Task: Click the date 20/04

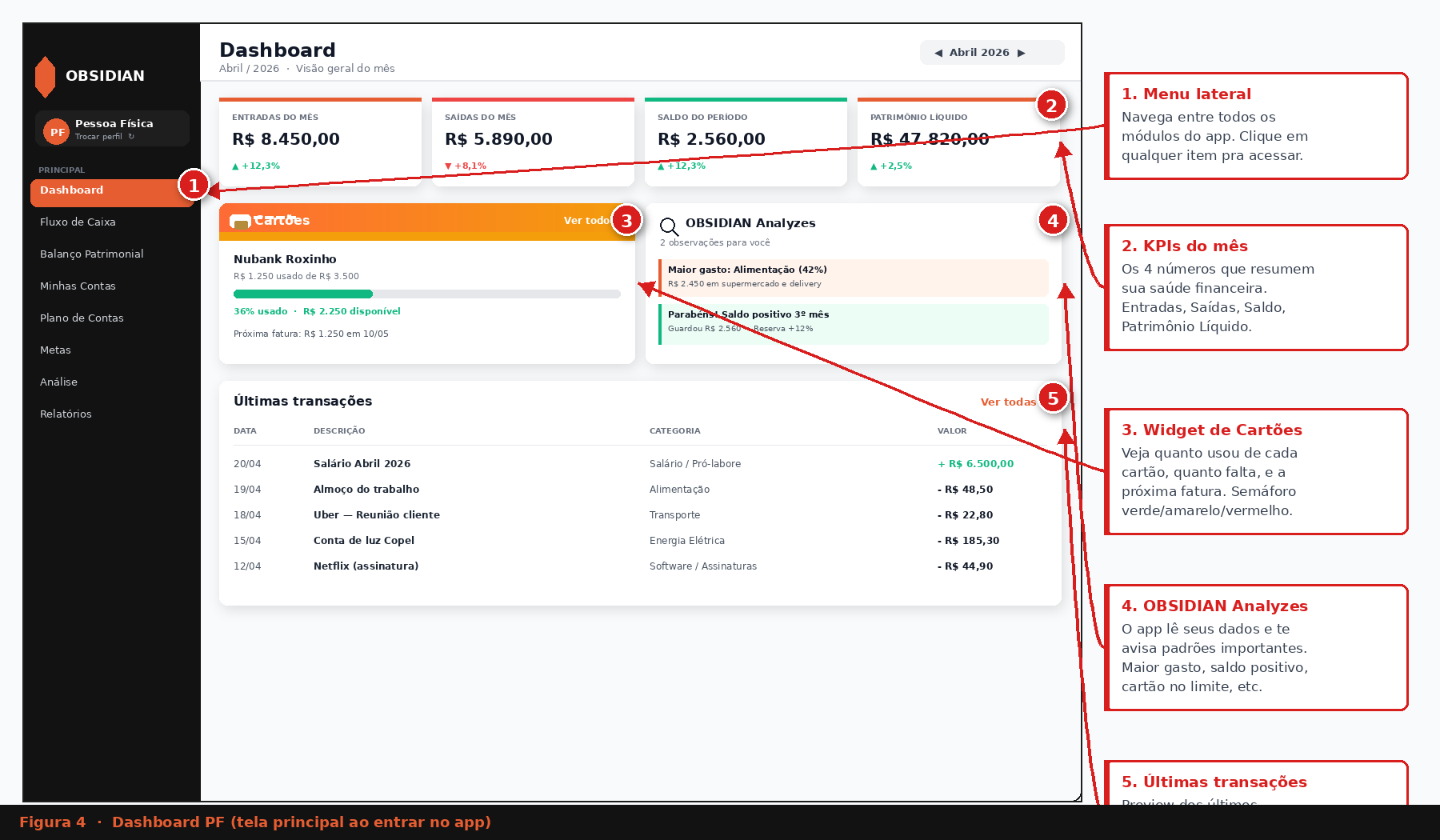Action: pos(247,464)
